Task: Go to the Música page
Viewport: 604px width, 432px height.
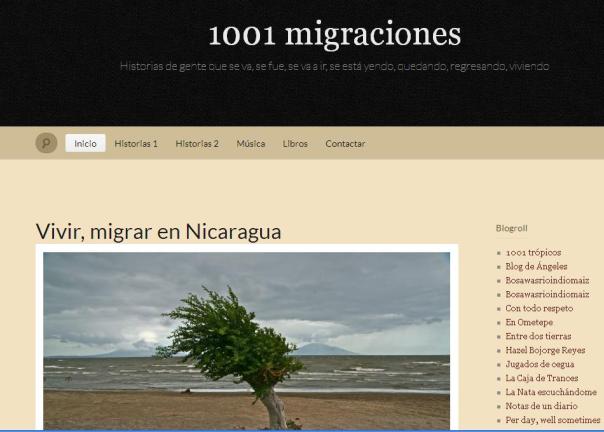Action: tap(251, 144)
